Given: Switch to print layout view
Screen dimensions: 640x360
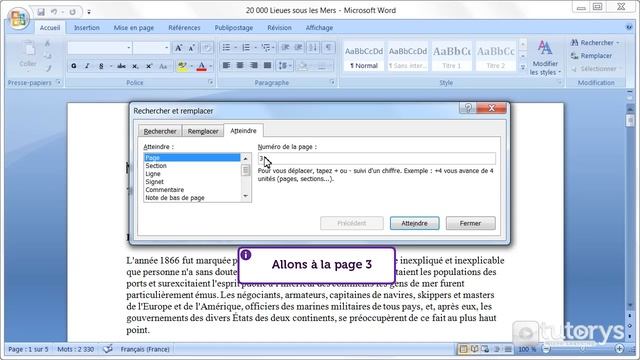Looking at the screenshot, I should click(463, 349).
